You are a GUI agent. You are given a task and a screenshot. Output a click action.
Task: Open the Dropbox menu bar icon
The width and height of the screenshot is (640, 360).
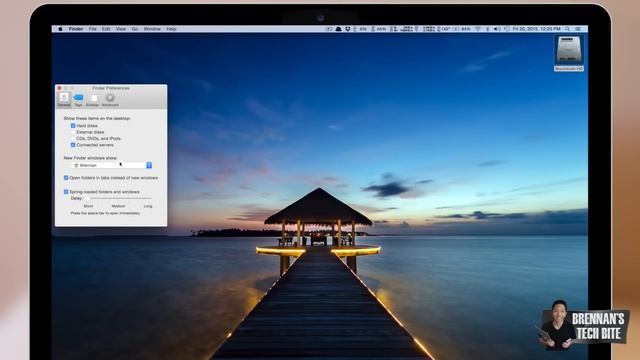coord(347,29)
